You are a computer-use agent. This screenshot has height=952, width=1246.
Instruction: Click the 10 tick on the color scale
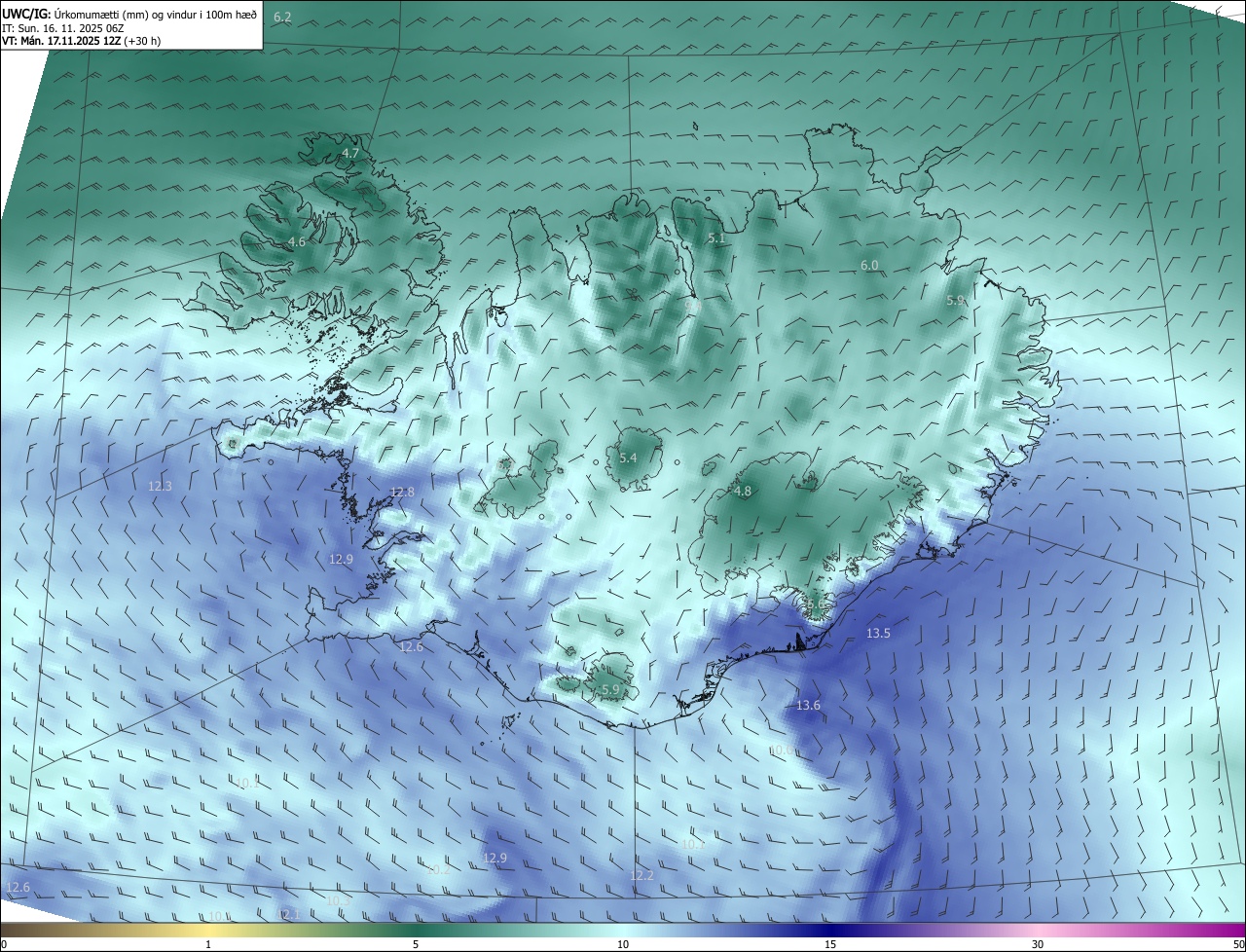[623, 944]
